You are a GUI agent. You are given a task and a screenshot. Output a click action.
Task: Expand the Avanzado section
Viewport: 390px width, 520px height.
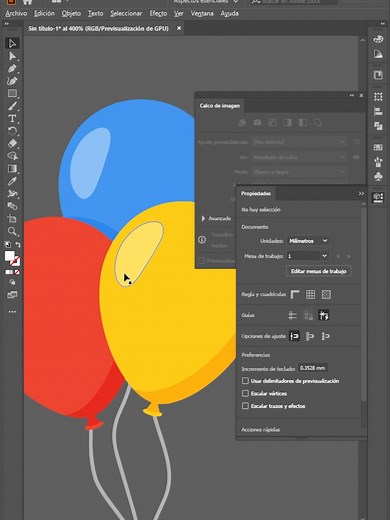(203, 219)
